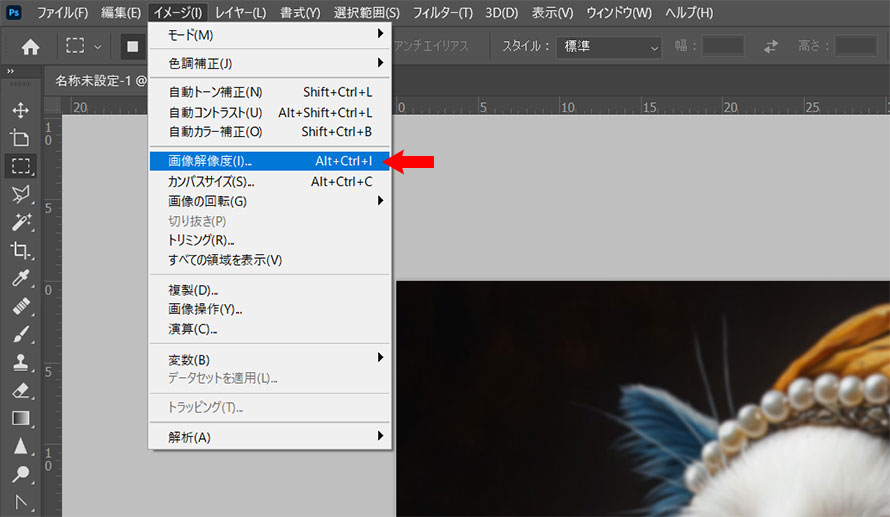Image resolution: width=890 pixels, height=517 pixels.
Task: Choose 自動トーン補正(N)
Action: pos(270,92)
